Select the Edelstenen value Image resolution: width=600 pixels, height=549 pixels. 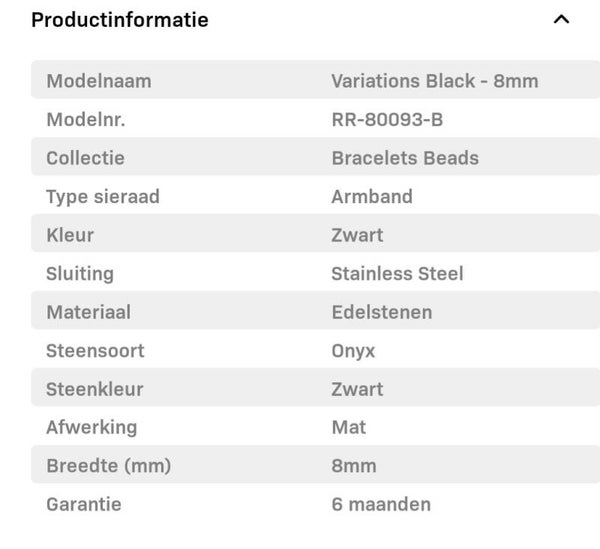tap(382, 312)
